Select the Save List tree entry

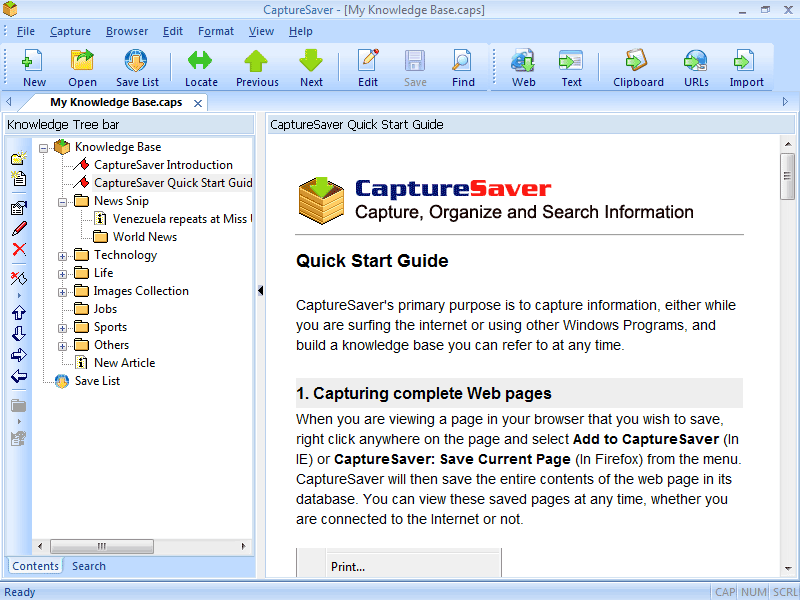coord(97,381)
